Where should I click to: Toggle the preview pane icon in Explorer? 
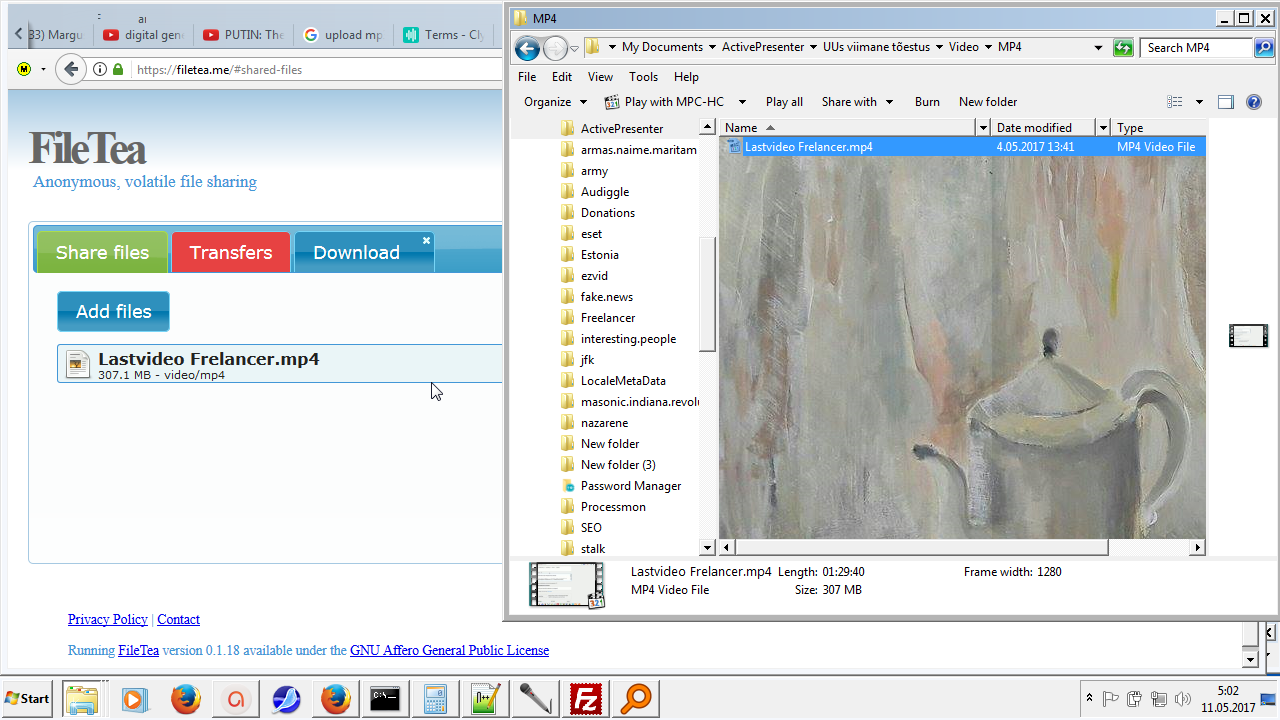[x=1226, y=102]
